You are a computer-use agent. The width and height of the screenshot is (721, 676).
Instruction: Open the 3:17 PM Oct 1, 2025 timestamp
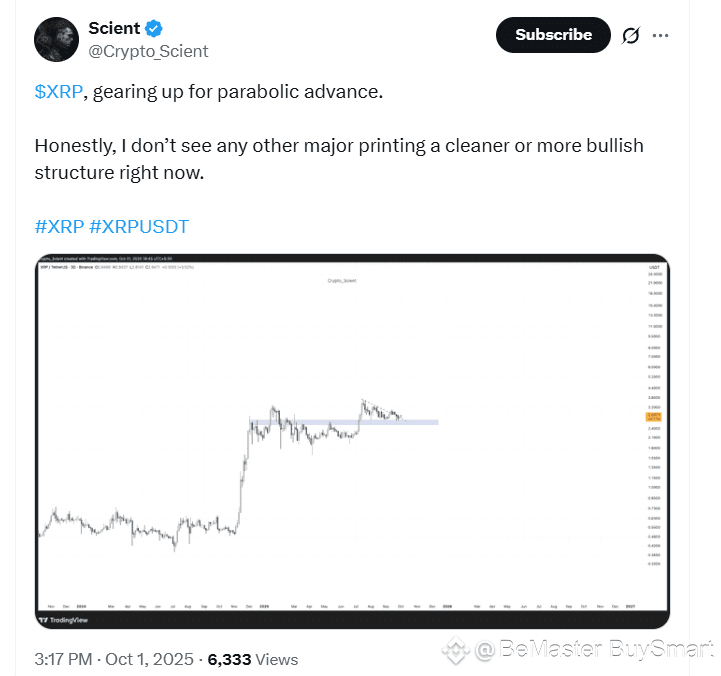(114, 659)
